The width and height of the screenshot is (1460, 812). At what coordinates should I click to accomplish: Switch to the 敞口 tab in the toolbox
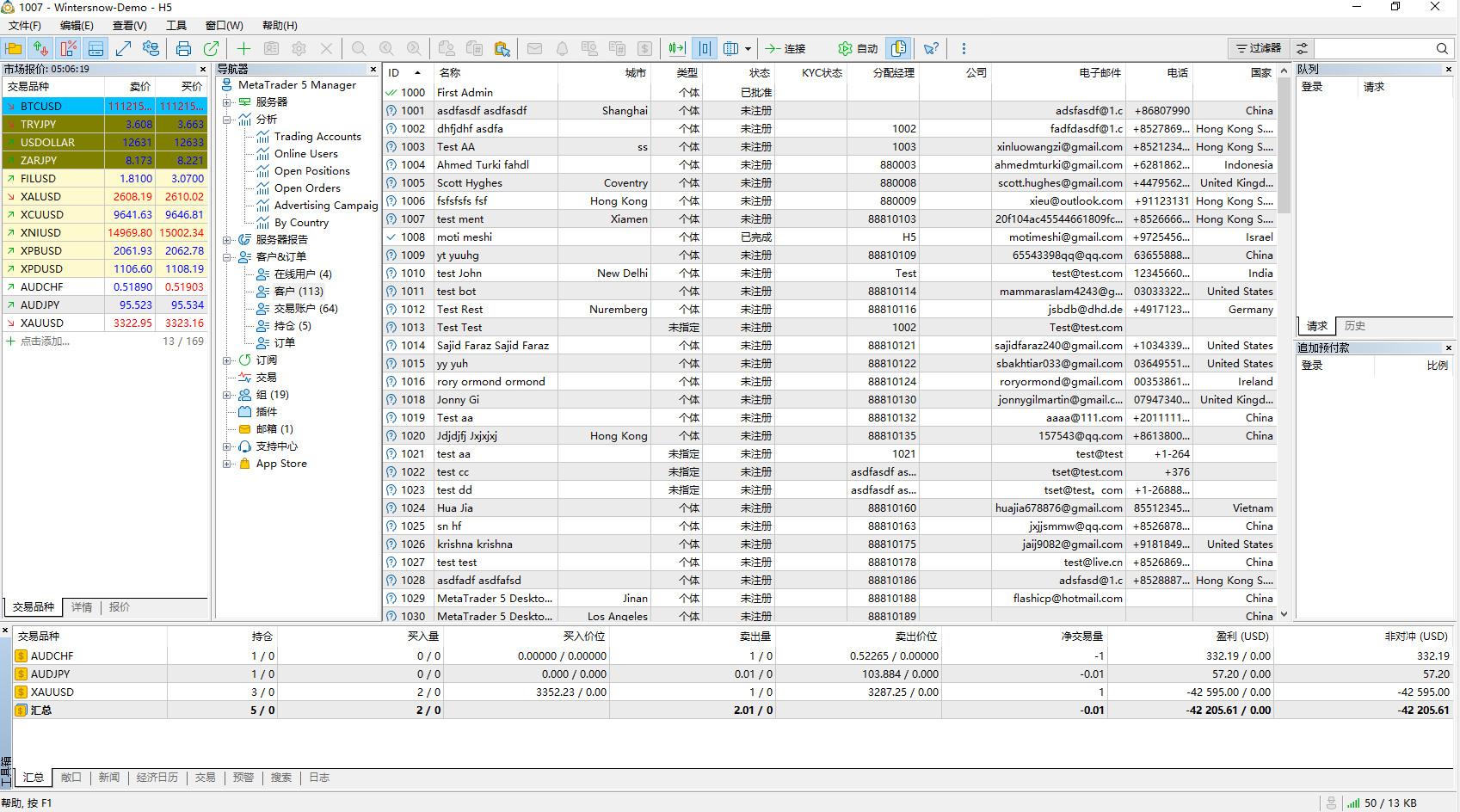point(71,778)
